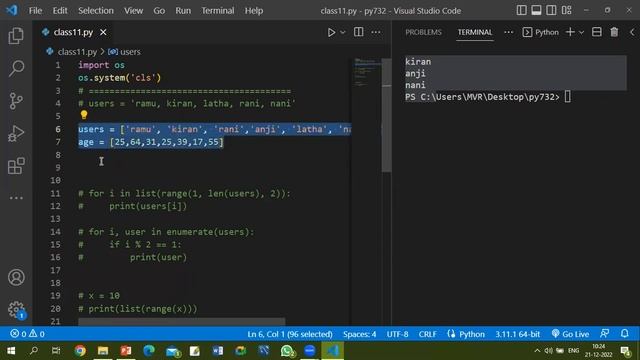
Task: Open editor More Actions ellipsis
Action: 376,32
